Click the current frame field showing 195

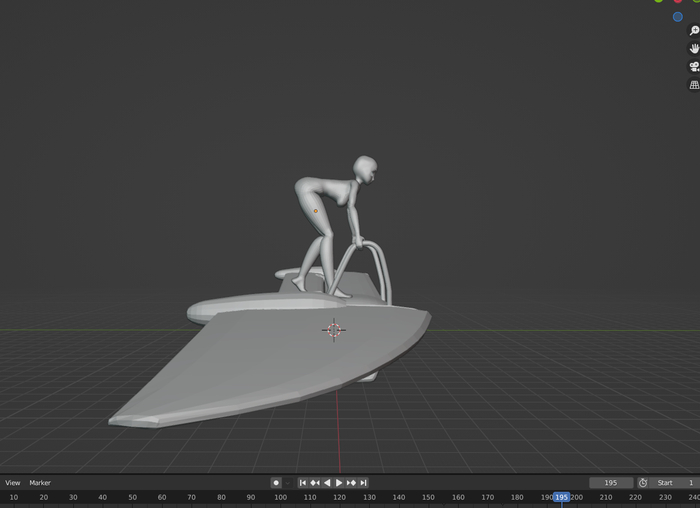pyautogui.click(x=611, y=483)
